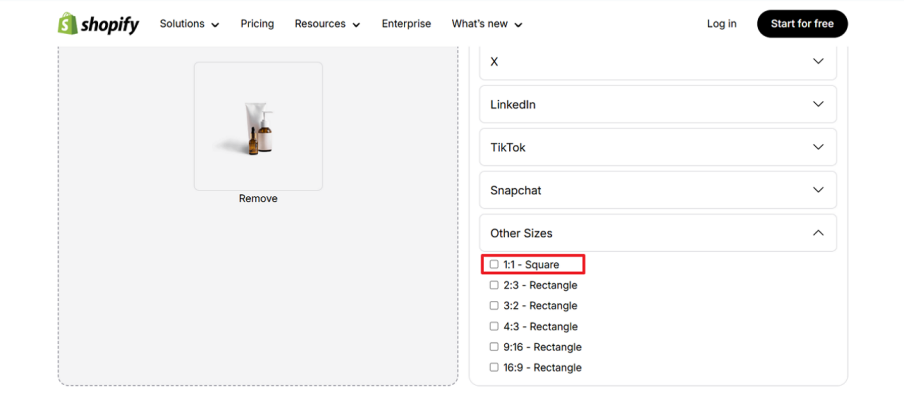Viewport: 904px width, 394px height.
Task: Open the Enterprise menu item
Action: pos(406,24)
